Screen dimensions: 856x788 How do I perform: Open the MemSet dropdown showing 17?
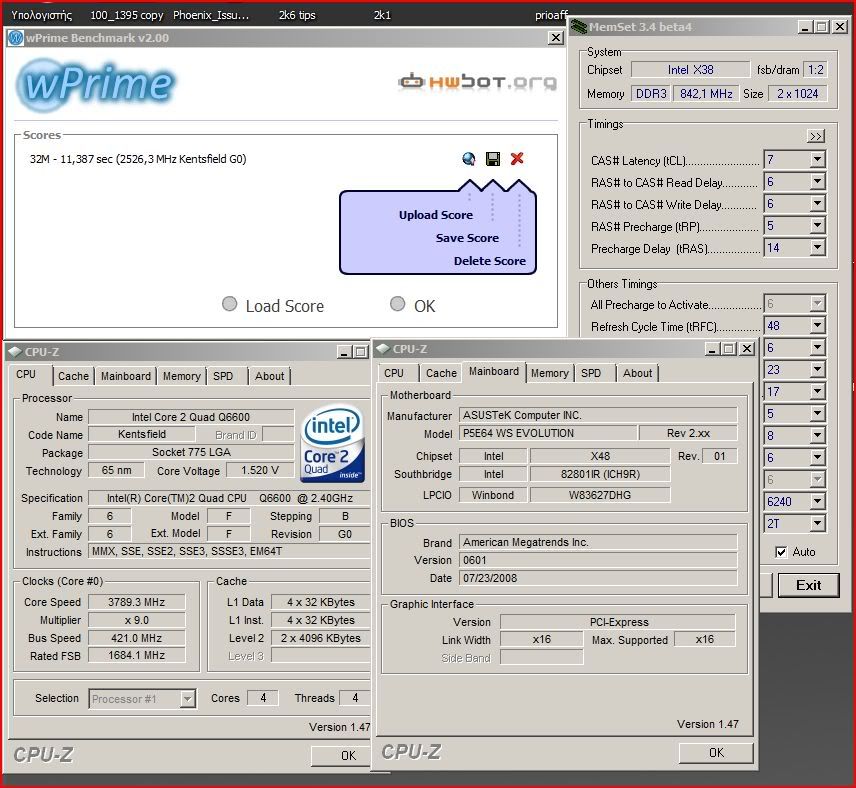point(817,392)
